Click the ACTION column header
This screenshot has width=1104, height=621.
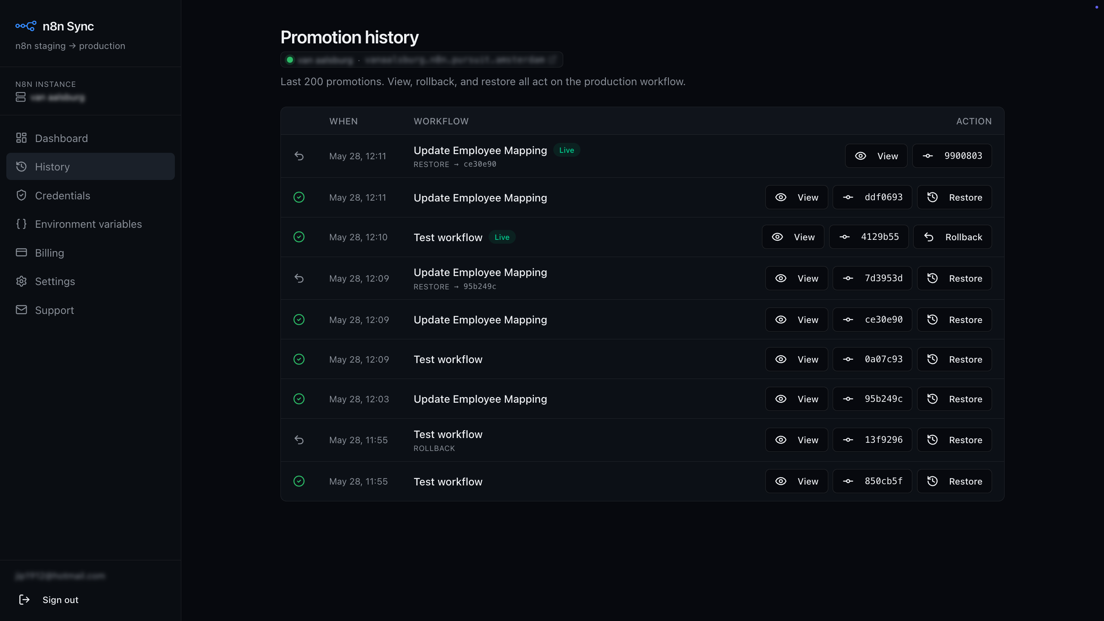pyautogui.click(x=974, y=121)
